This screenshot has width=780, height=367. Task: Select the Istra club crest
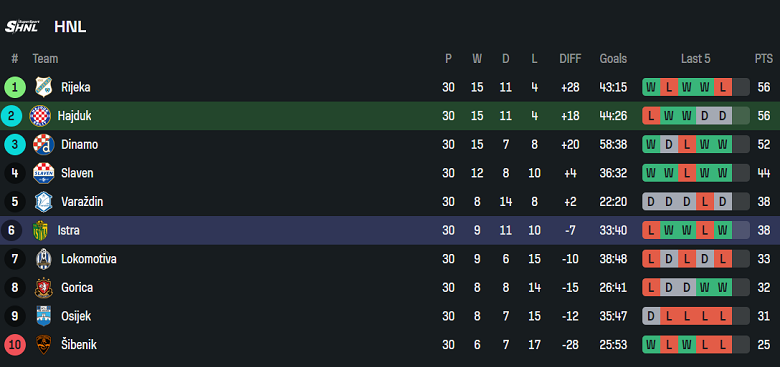click(40, 231)
